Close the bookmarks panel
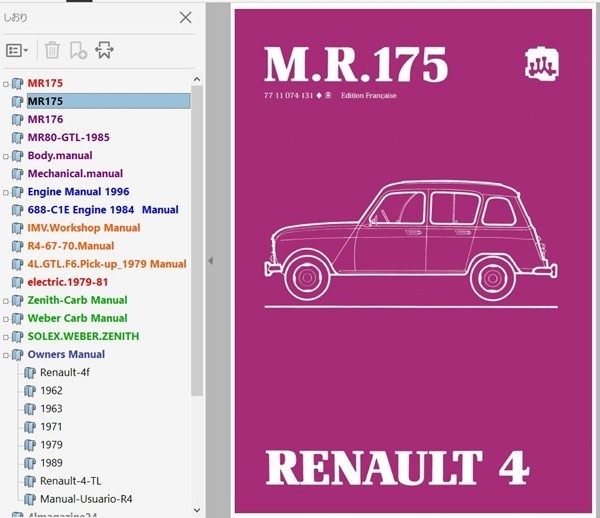The height and width of the screenshot is (518, 600). 186,18
